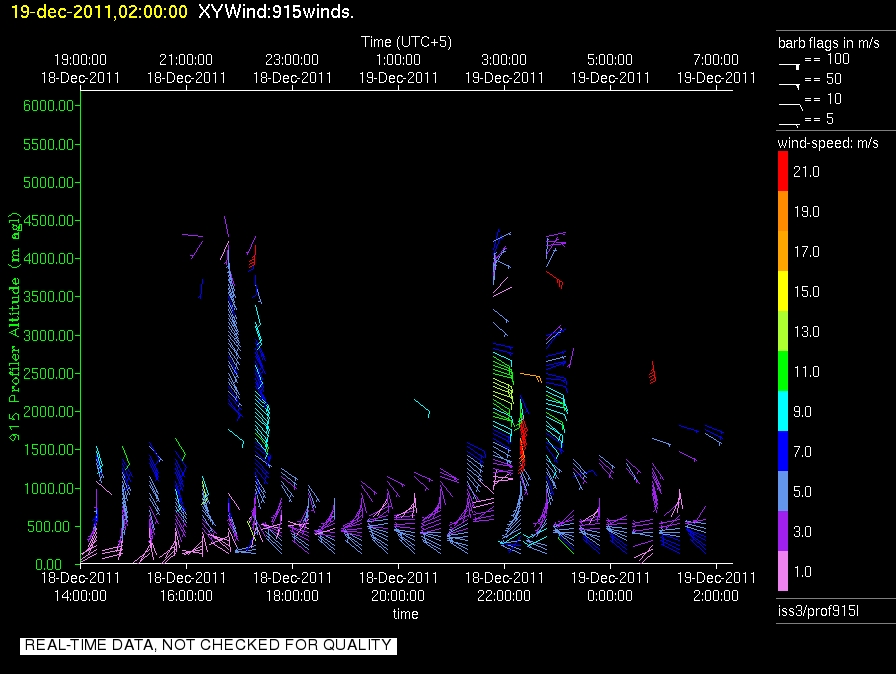Viewport: 896px width, 674px height.
Task: Click the 1000.00 altitude tick label
Action: click(49, 488)
